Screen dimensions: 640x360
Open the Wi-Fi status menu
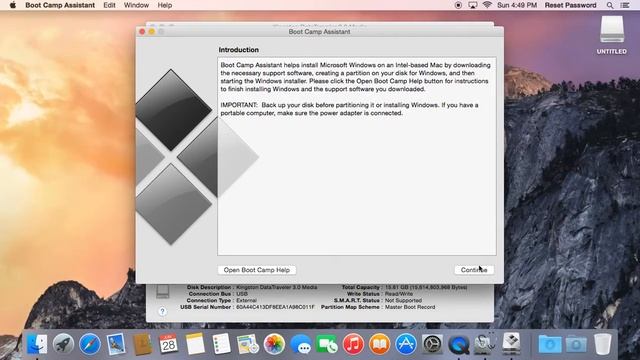(487, 5)
